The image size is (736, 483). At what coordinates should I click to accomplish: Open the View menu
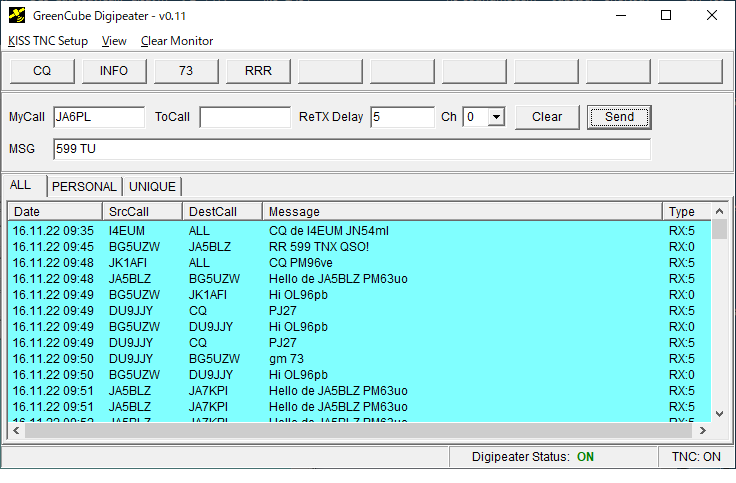[x=114, y=41]
